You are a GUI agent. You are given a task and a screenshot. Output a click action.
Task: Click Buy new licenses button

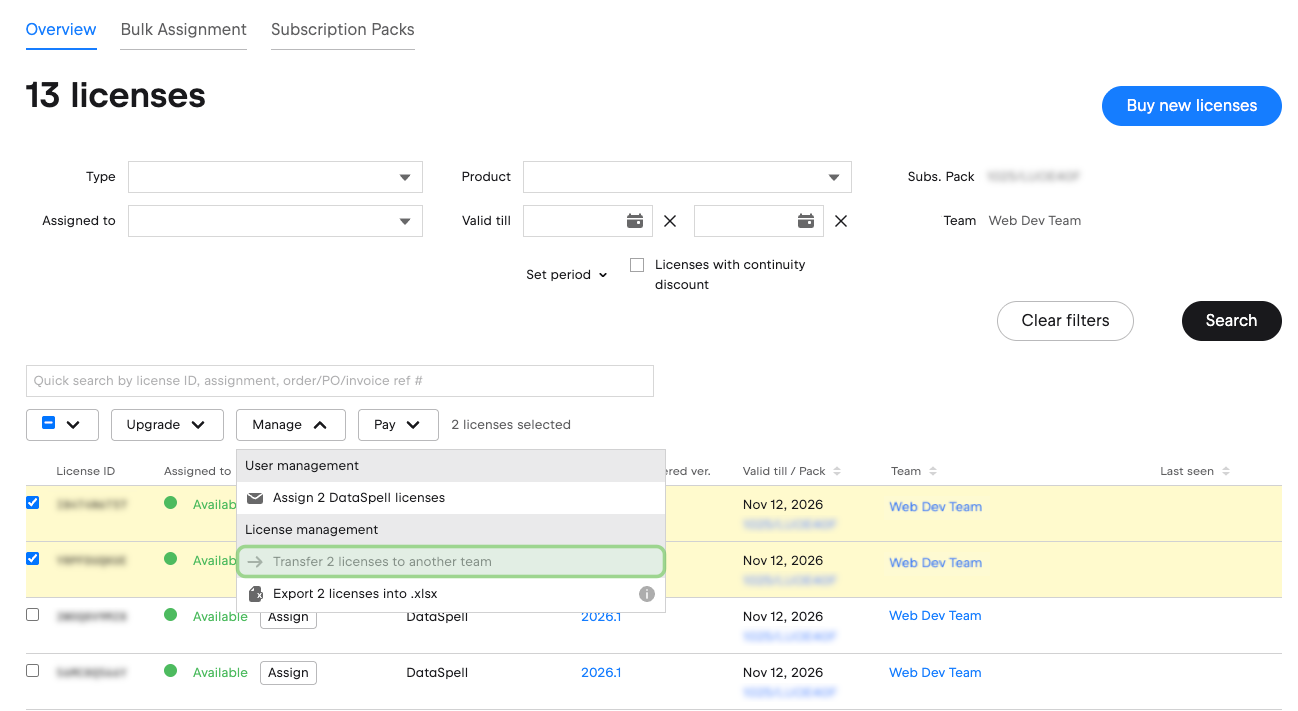pos(1192,105)
